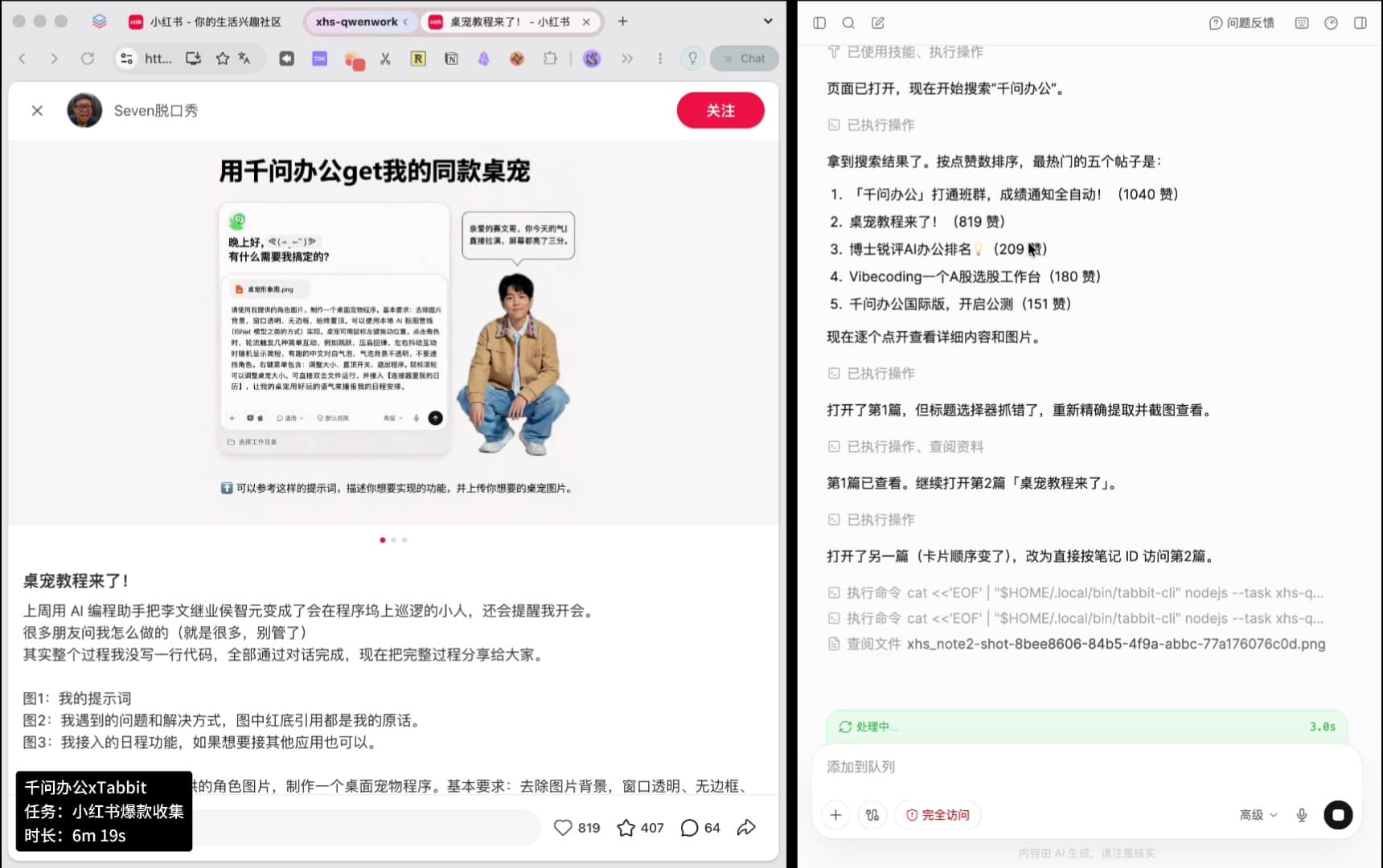The image size is (1383, 868).
Task: Click the 处理中 processing status bar
Action: click(x=1087, y=727)
